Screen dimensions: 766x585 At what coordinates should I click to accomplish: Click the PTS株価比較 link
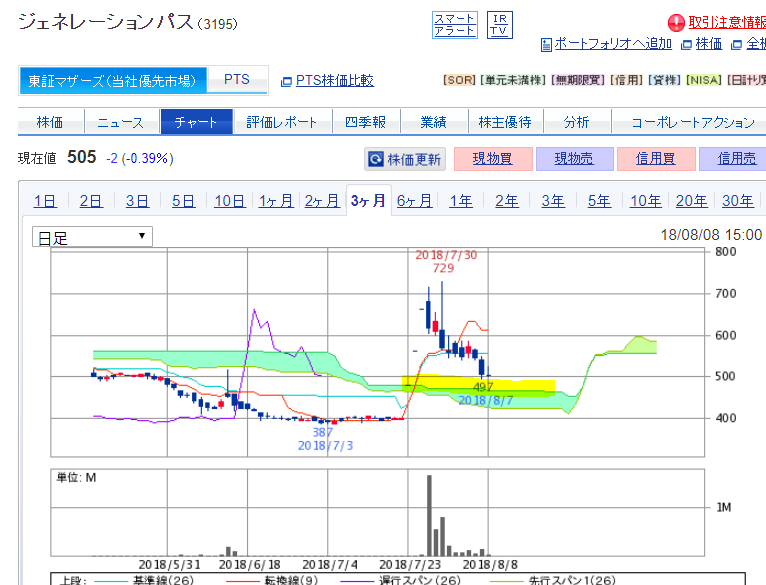(x=334, y=81)
